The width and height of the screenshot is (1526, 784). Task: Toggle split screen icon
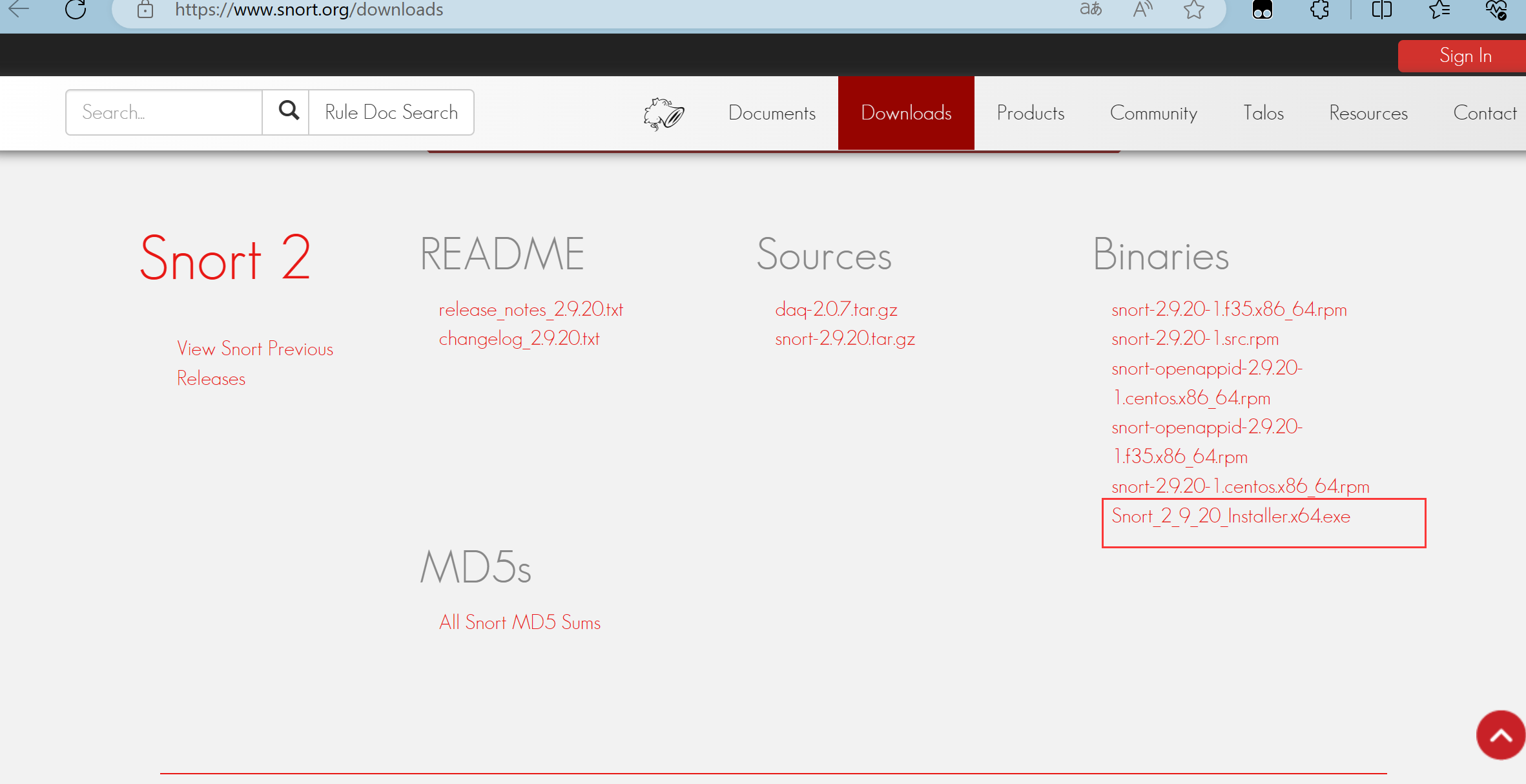[x=1382, y=9]
